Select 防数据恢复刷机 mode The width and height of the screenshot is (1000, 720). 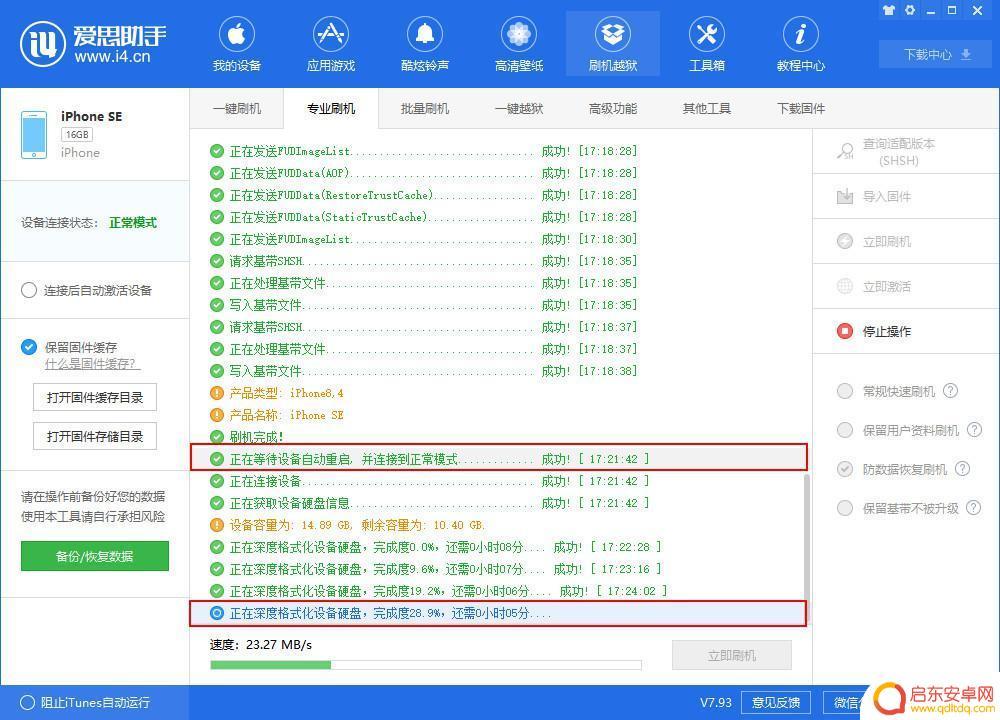tap(845, 469)
